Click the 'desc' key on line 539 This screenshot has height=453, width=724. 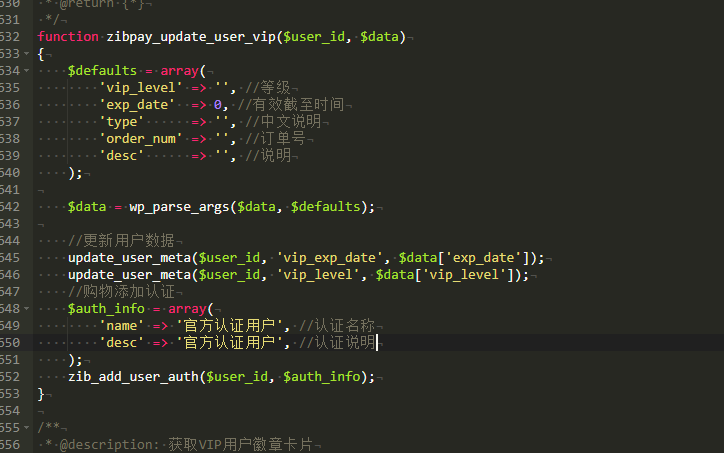click(121, 156)
